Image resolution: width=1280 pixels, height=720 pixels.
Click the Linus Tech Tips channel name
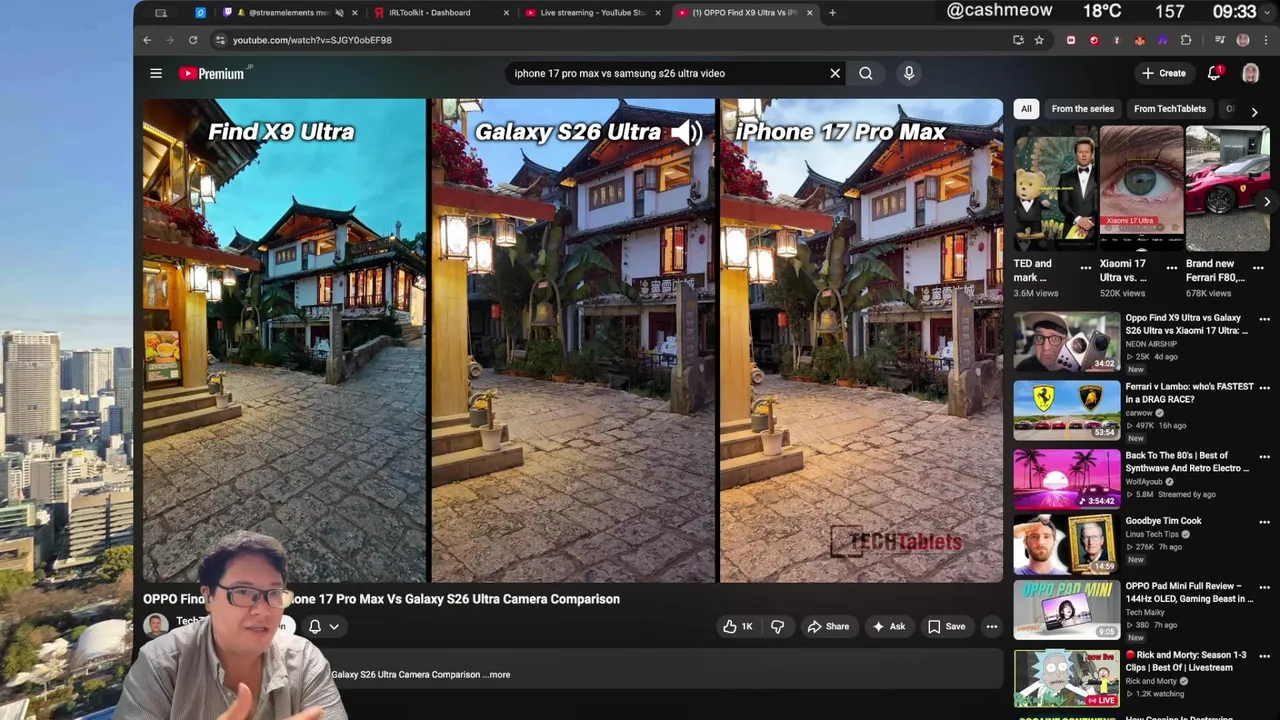(1154, 534)
